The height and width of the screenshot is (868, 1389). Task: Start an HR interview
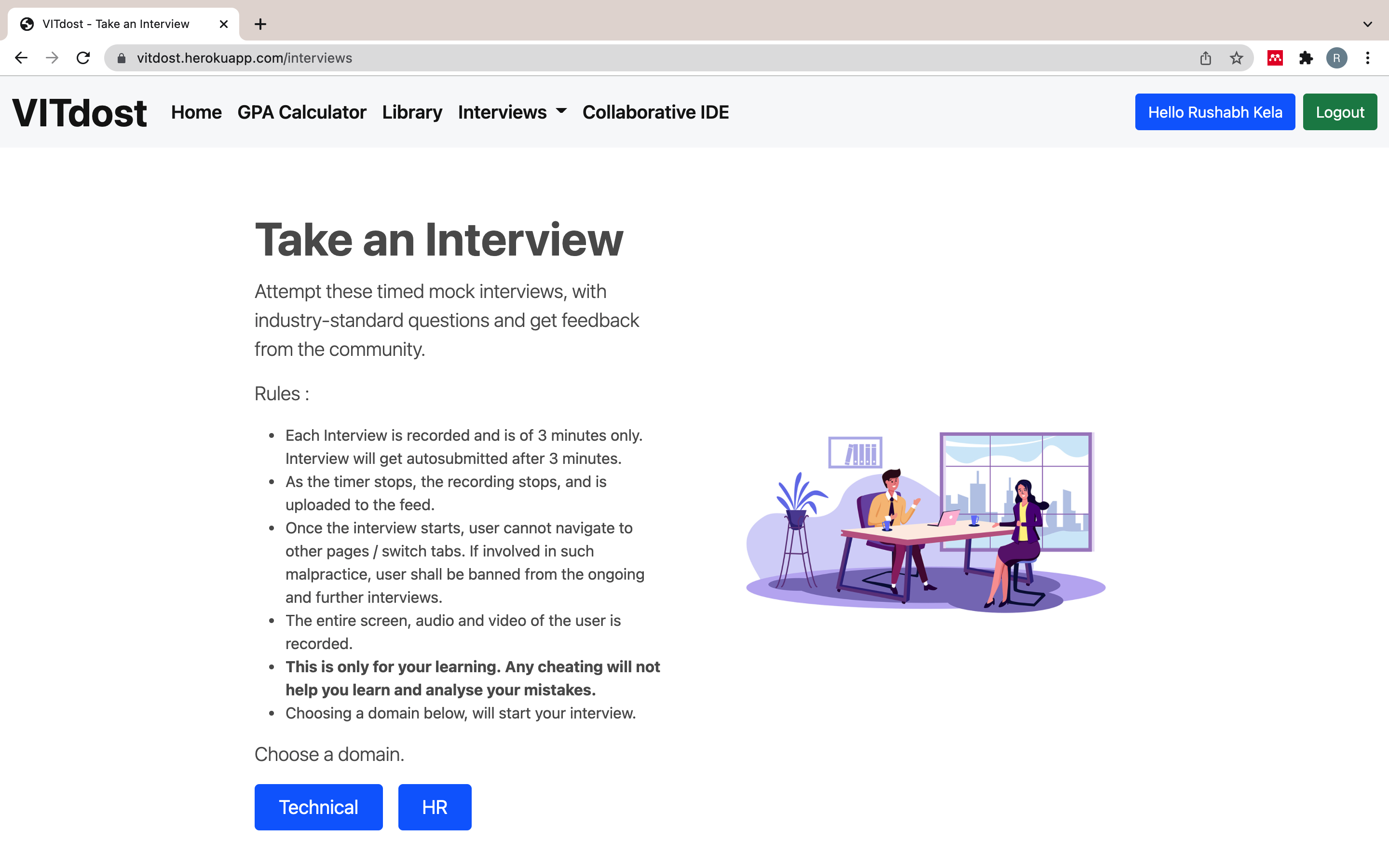tap(435, 807)
